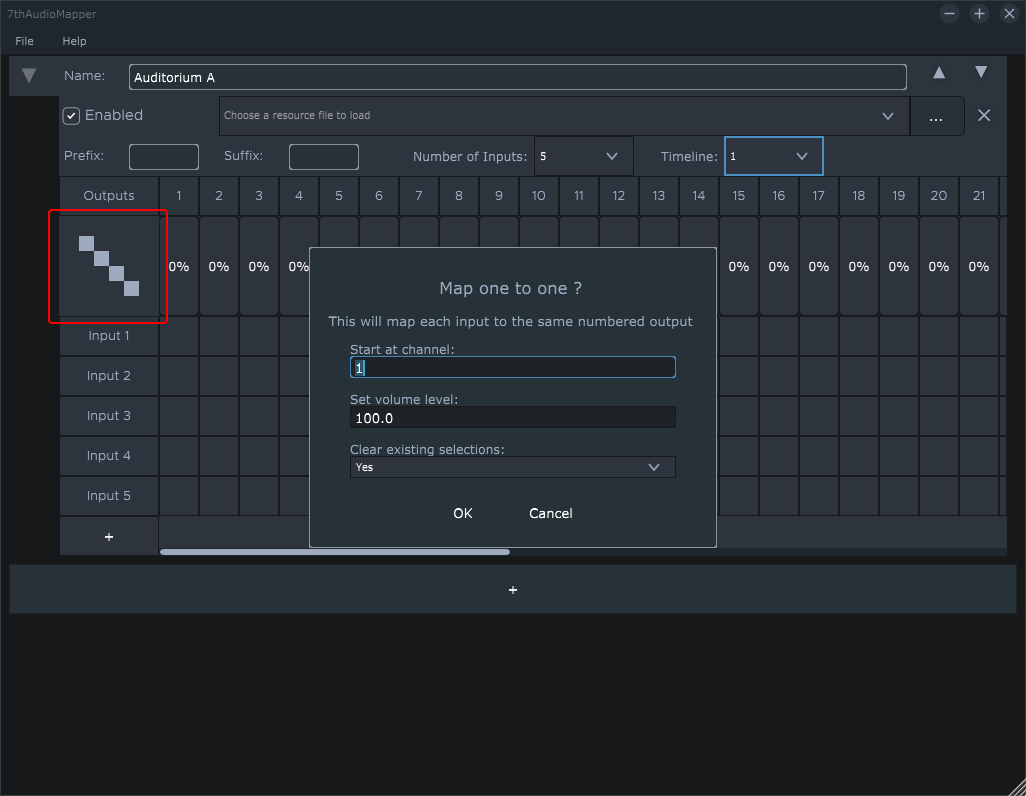Select the Input 4 row label
The width and height of the screenshot is (1026, 796).
pyautogui.click(x=109, y=456)
